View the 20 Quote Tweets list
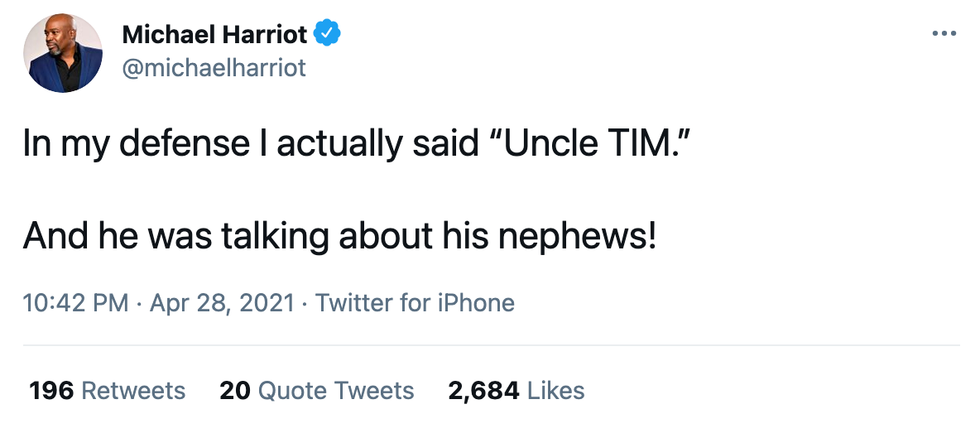980x429 pixels. (x=316, y=390)
